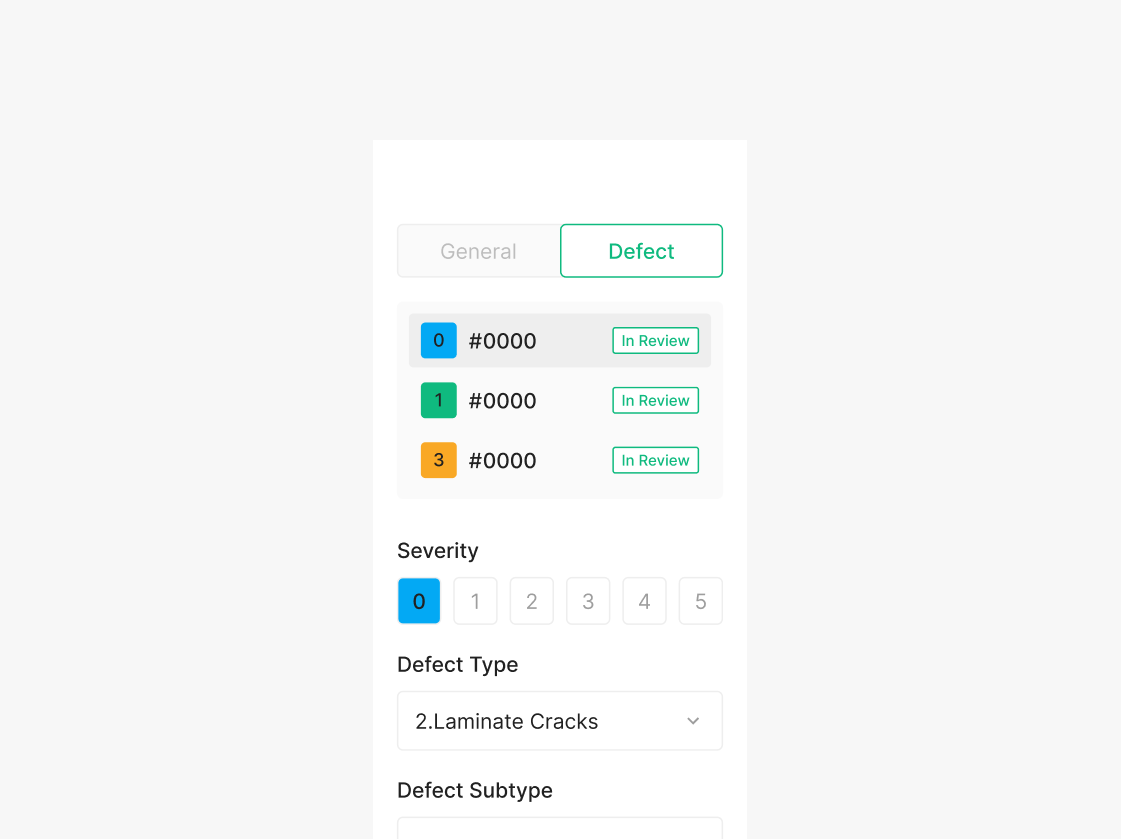The height and width of the screenshot is (839, 1121).
Task: Click In Review tag on first defect
Action: click(655, 341)
